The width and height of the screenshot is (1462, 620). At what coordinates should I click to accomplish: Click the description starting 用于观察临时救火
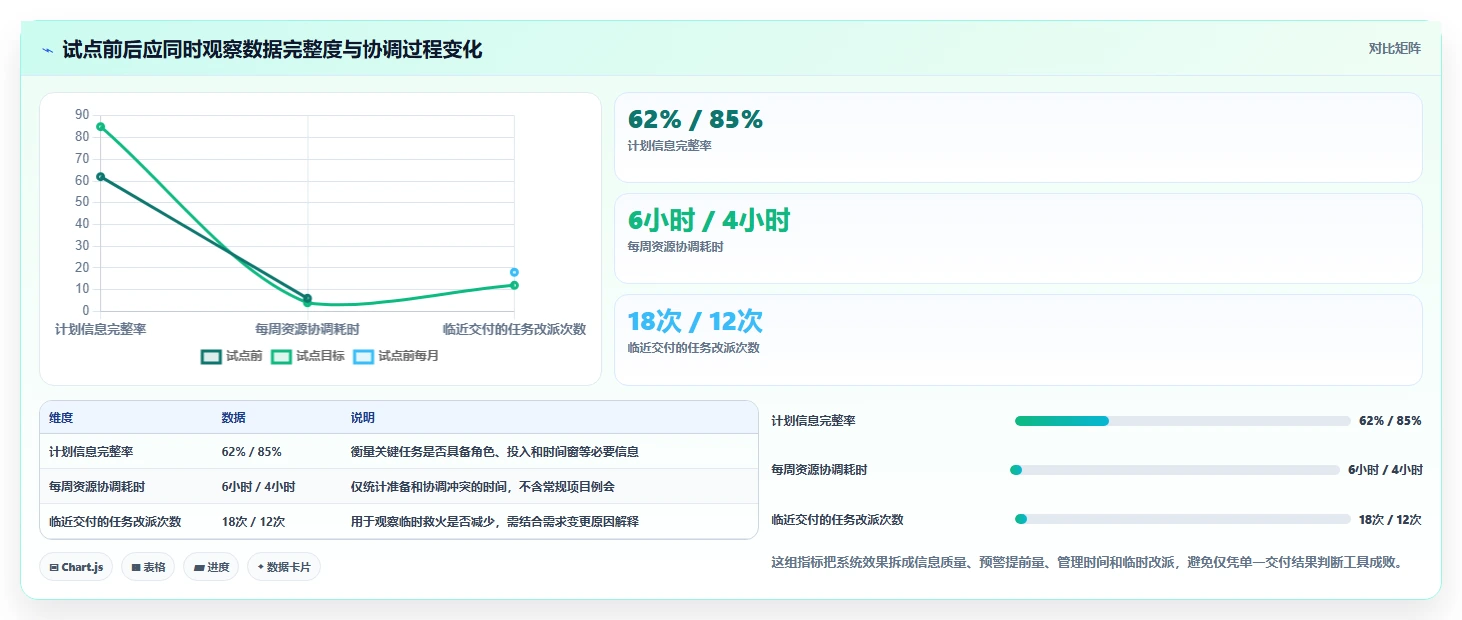tap(494, 522)
